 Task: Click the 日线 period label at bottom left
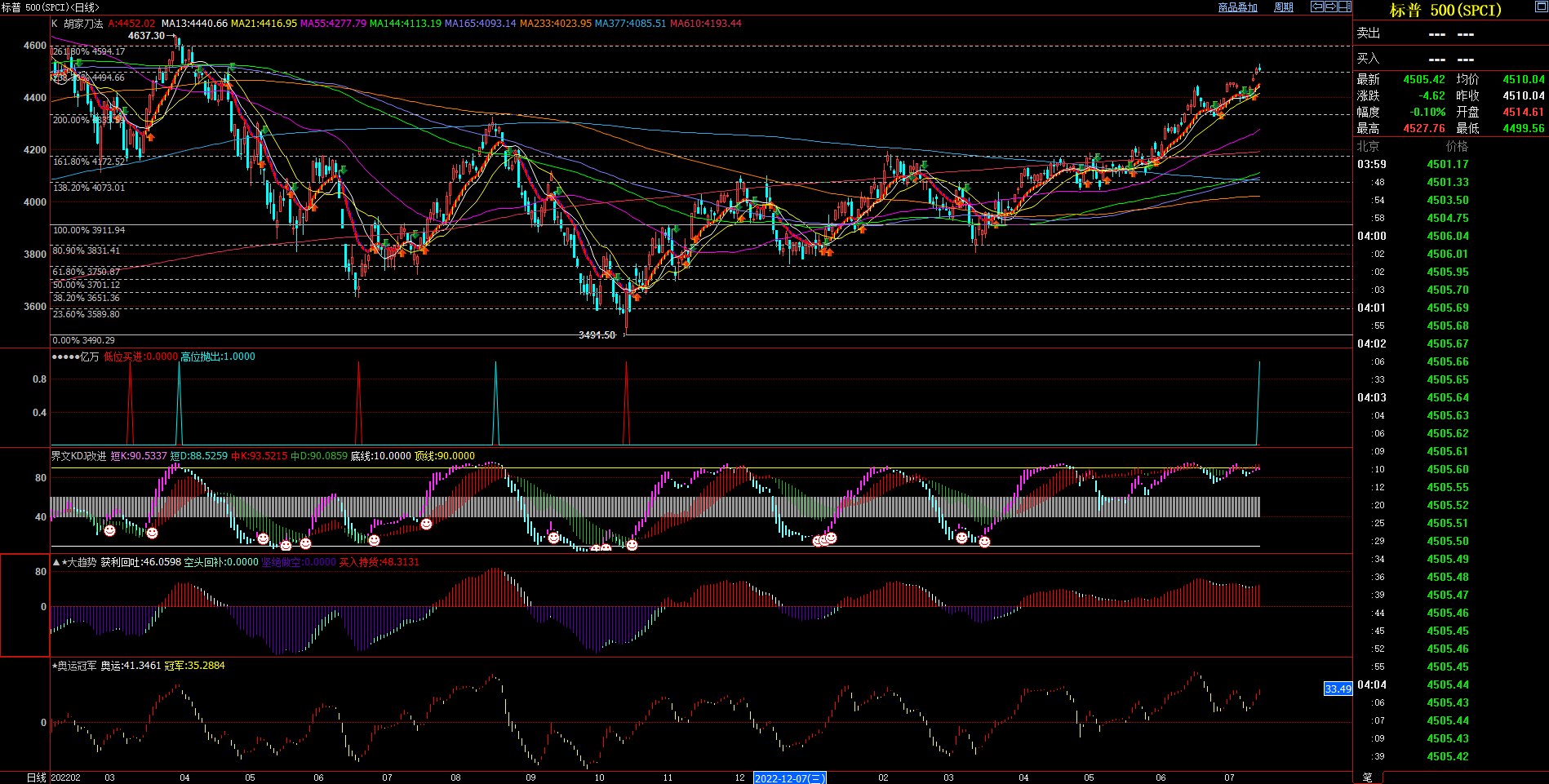(36, 777)
